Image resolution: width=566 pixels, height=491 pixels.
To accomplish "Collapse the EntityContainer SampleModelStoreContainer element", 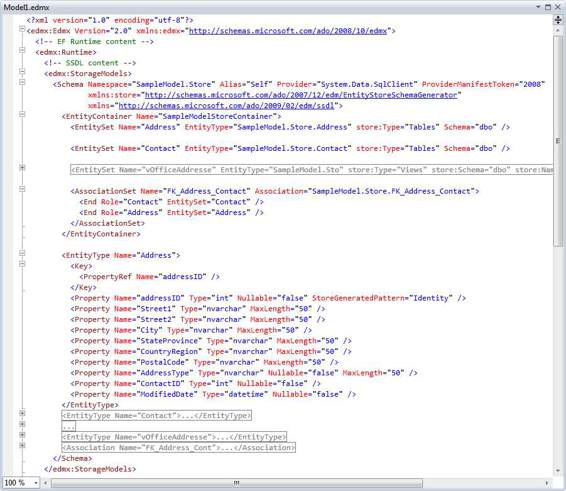I will tap(22, 114).
